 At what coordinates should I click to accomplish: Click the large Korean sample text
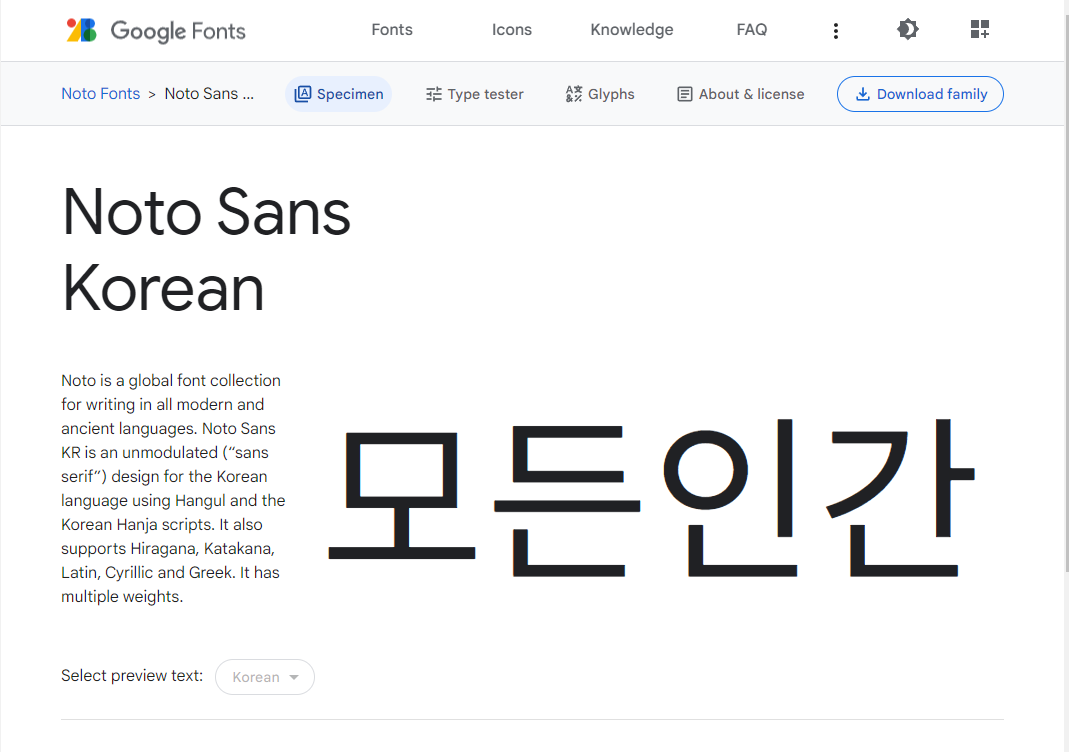[652, 498]
